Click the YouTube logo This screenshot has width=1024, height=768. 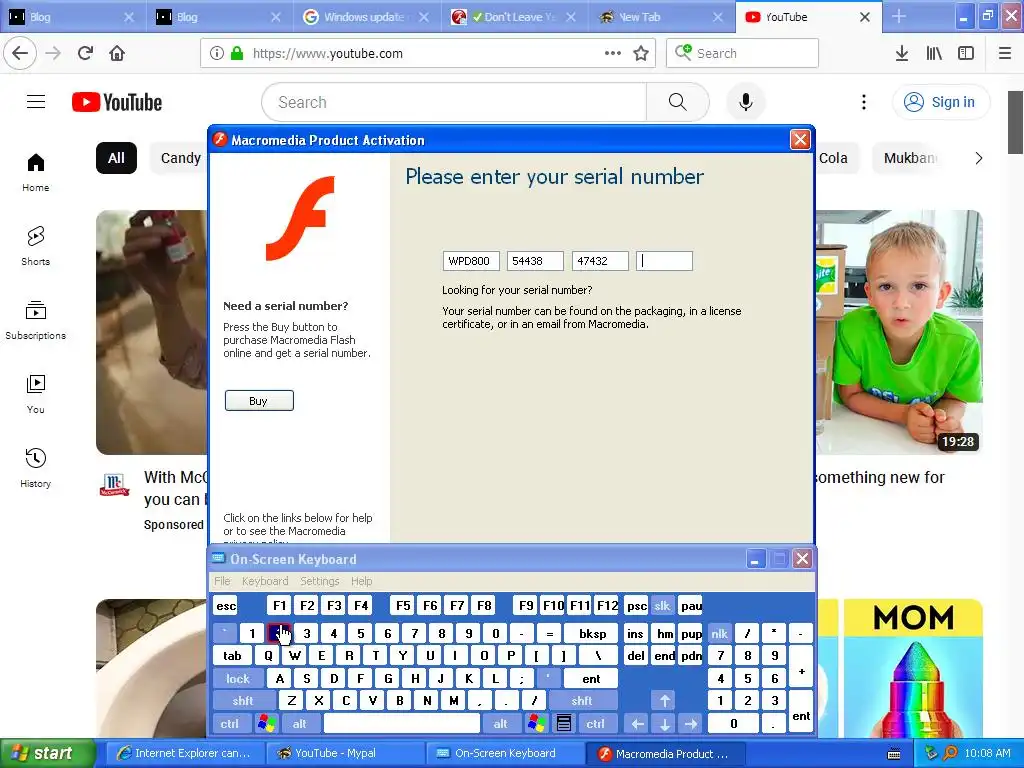point(117,102)
